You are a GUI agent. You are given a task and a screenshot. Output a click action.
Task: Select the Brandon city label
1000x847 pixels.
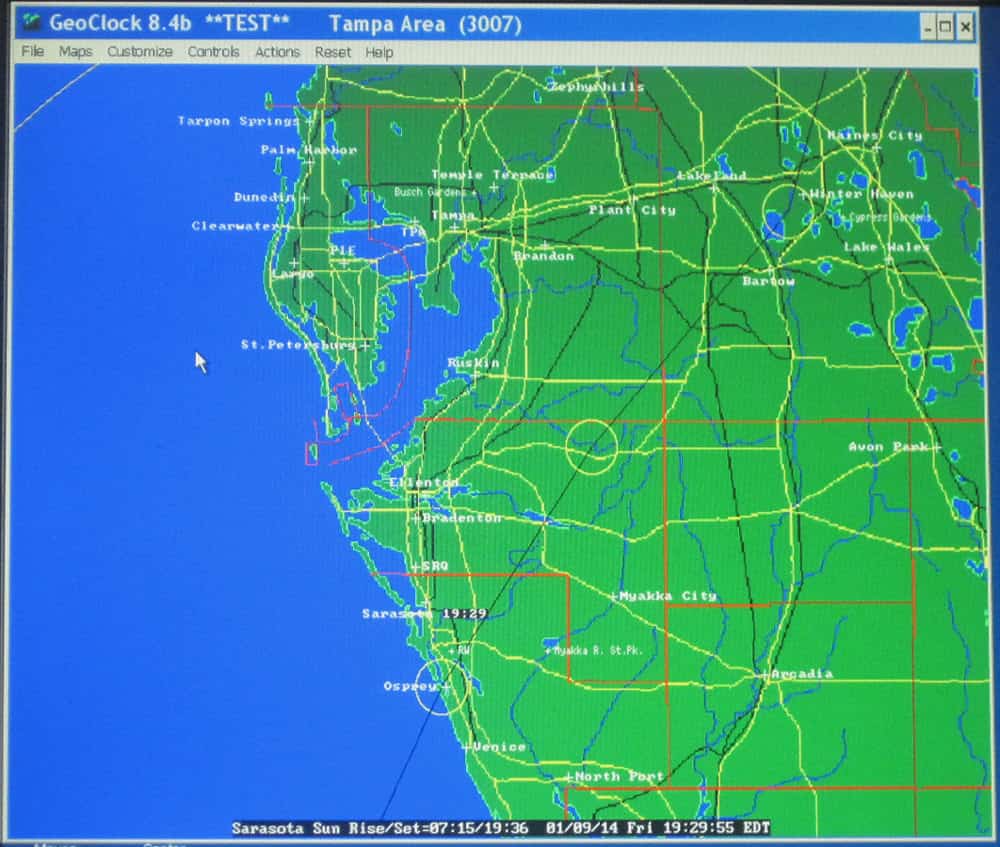[x=544, y=256]
